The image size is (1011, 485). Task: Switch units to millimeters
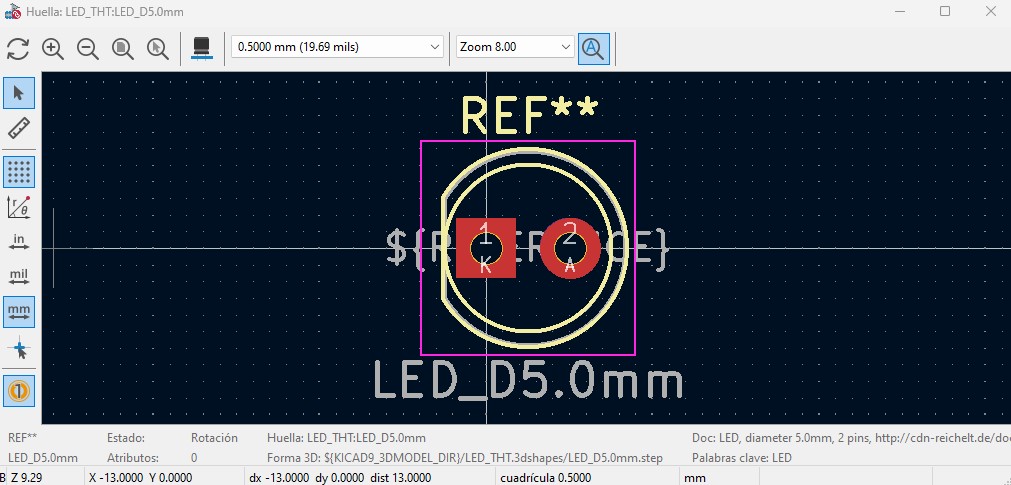(x=19, y=312)
